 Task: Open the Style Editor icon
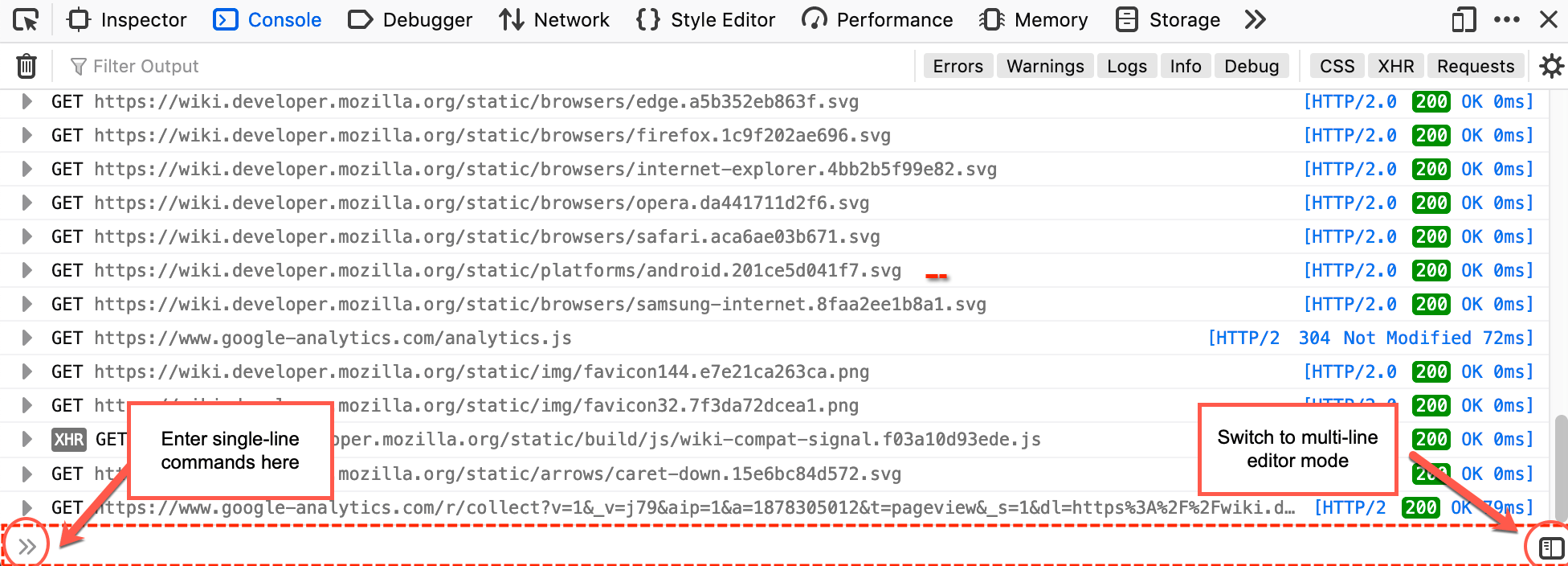[649, 19]
